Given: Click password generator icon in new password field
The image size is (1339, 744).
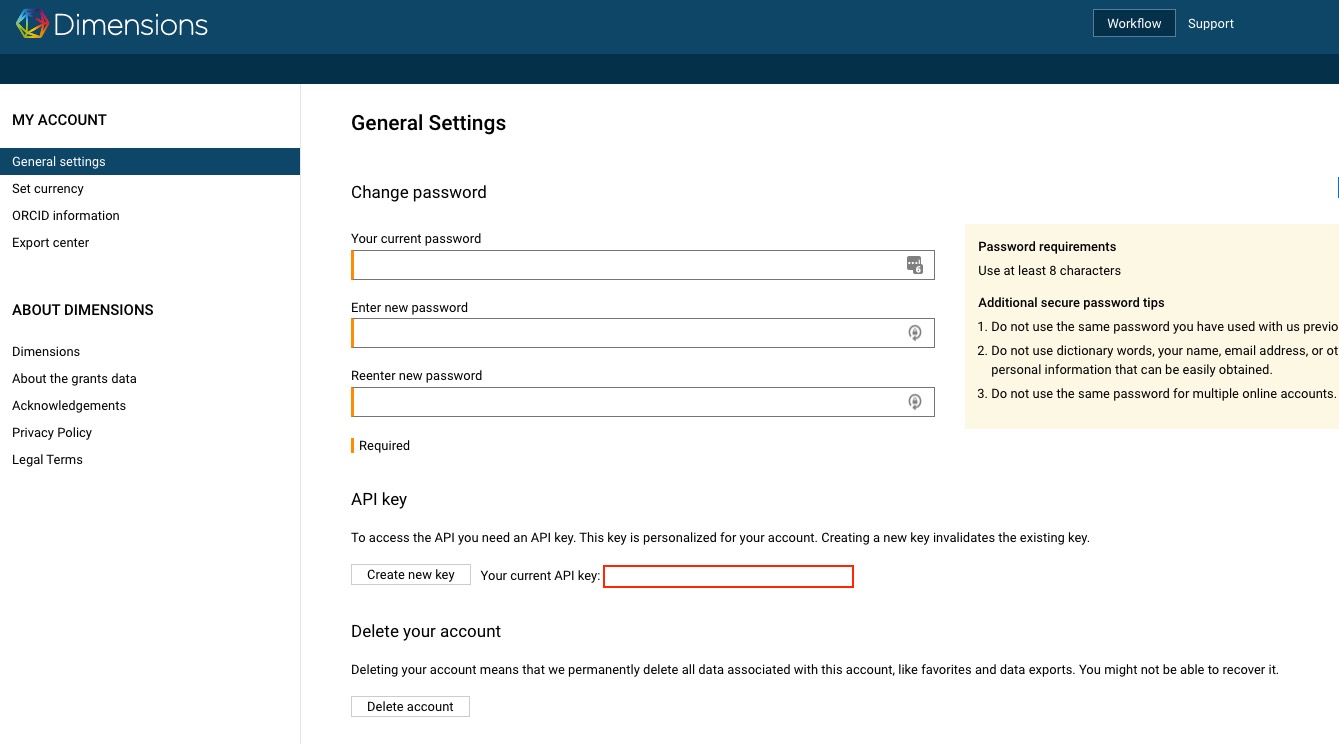Looking at the screenshot, I should pos(914,333).
